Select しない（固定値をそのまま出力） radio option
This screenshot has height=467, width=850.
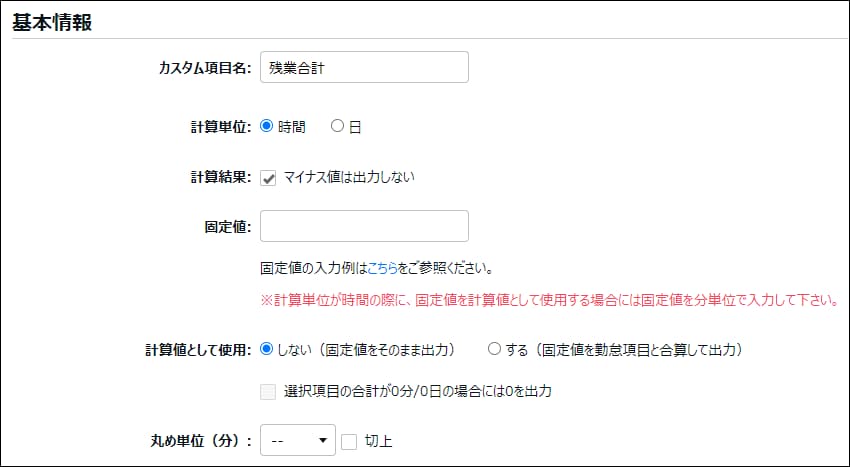266,349
